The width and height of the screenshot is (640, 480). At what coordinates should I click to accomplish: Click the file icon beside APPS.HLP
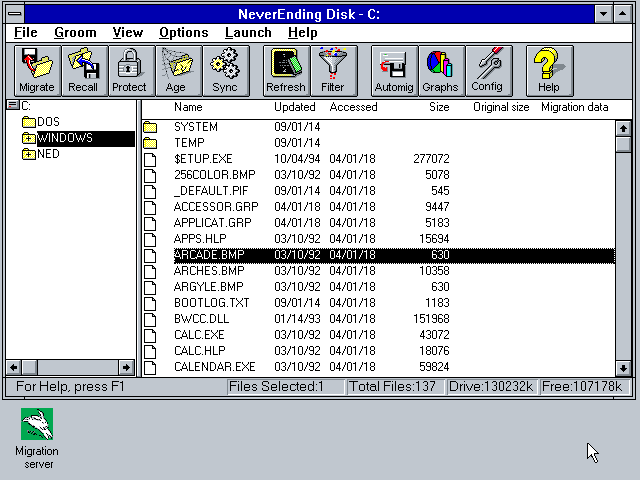pos(150,239)
